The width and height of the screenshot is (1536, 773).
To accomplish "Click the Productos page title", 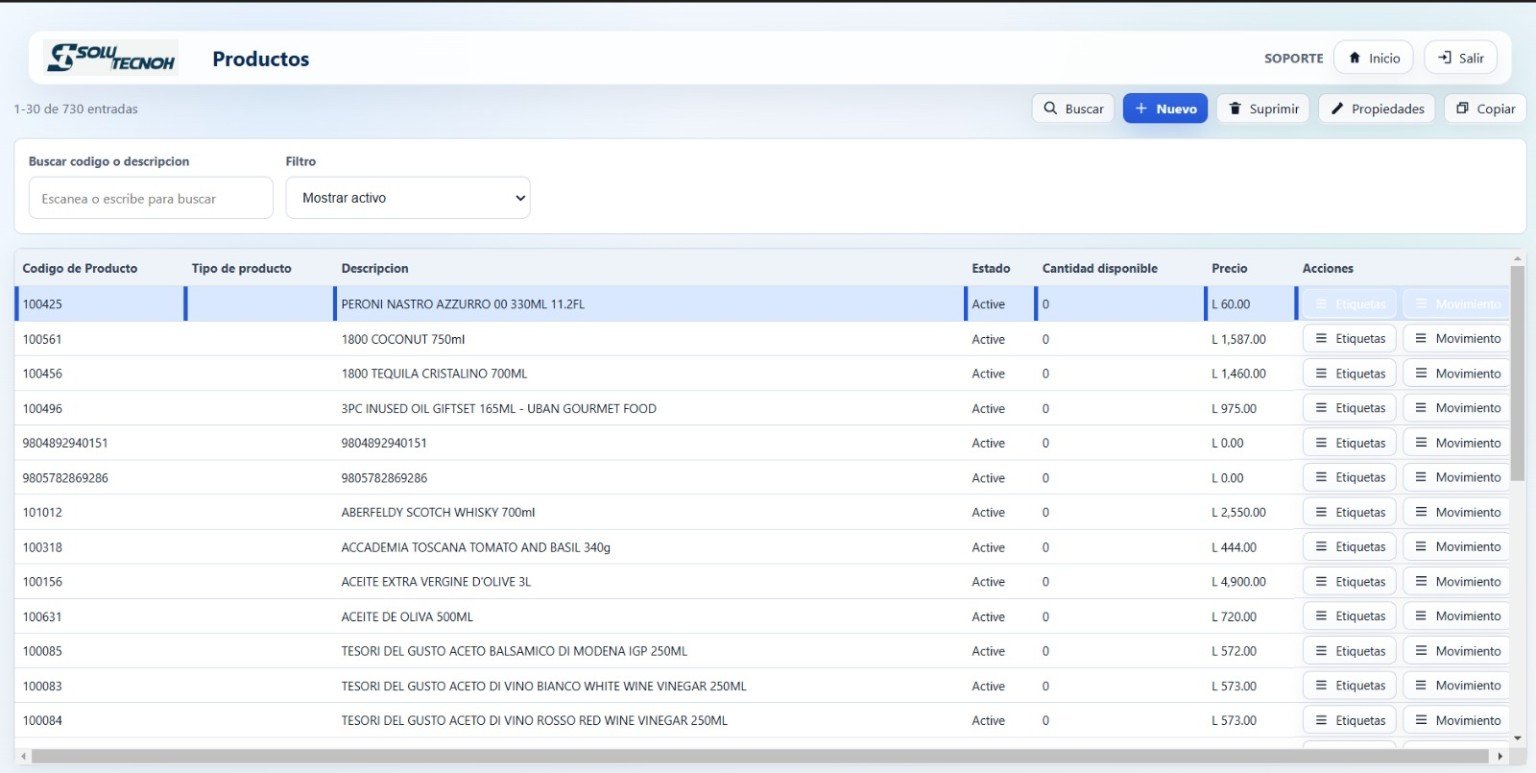I will click(261, 59).
